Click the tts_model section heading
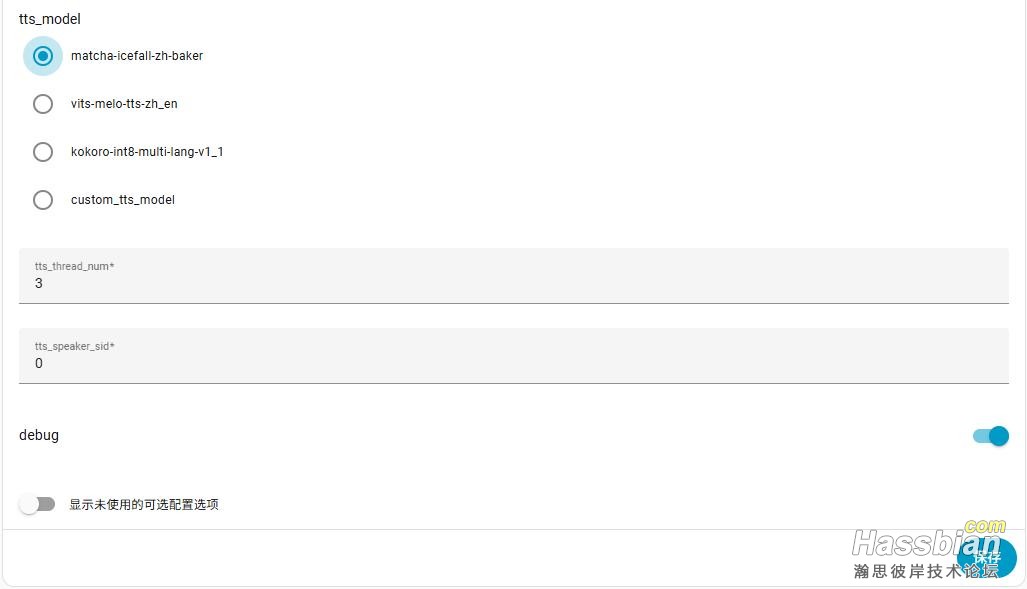The width and height of the screenshot is (1027, 589). point(50,19)
